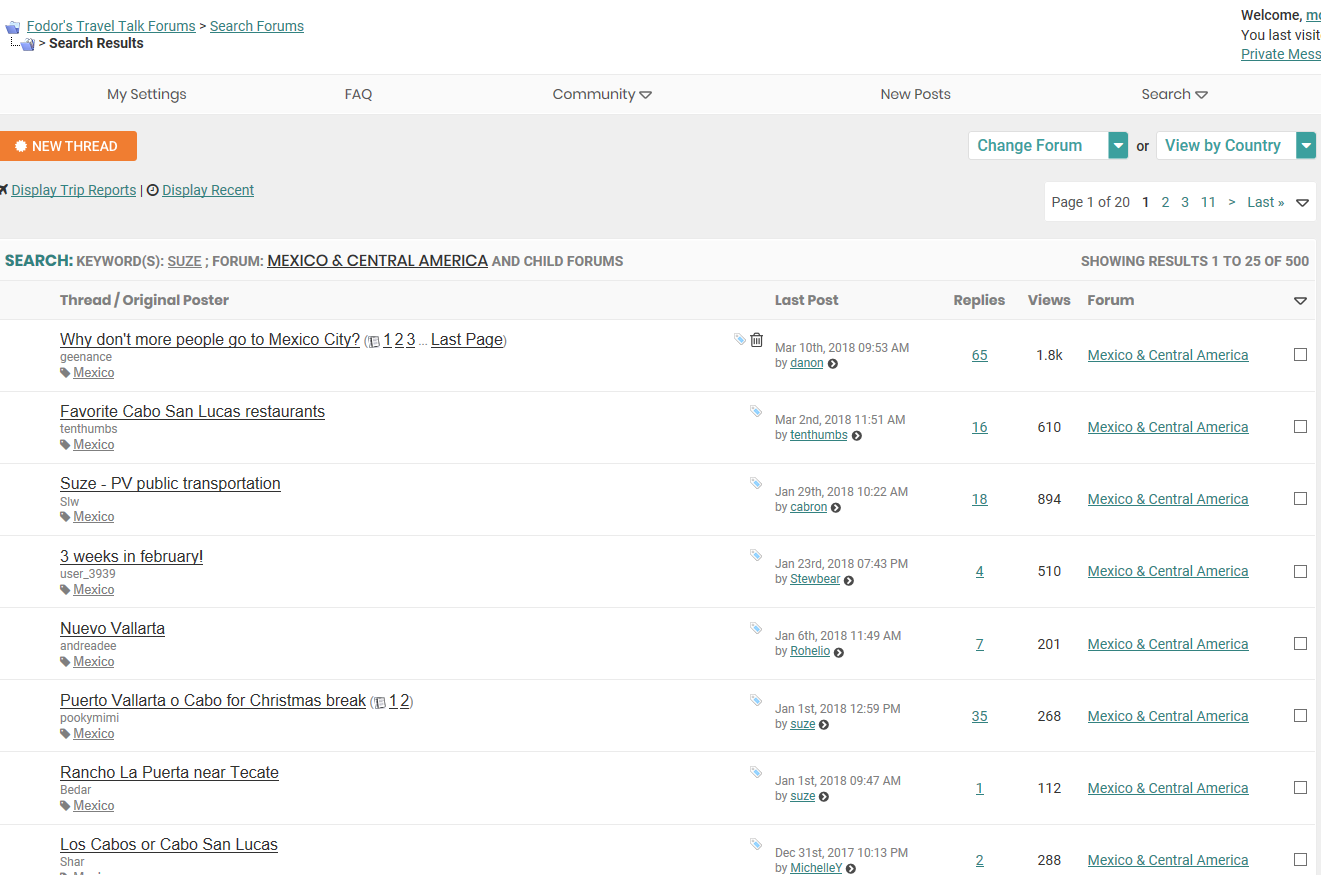
Task: Open the Community menu
Action: coord(601,94)
